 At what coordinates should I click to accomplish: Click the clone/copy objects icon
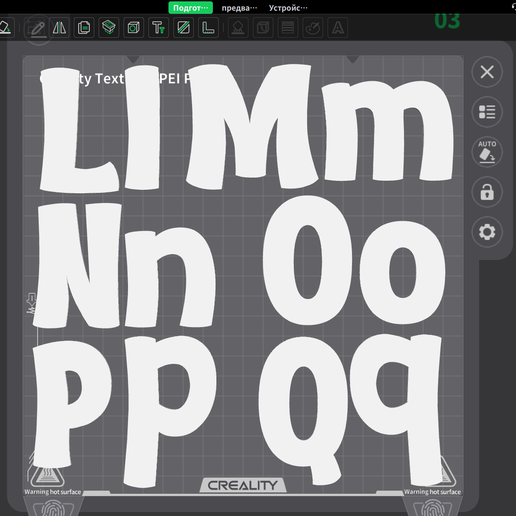tap(84, 28)
